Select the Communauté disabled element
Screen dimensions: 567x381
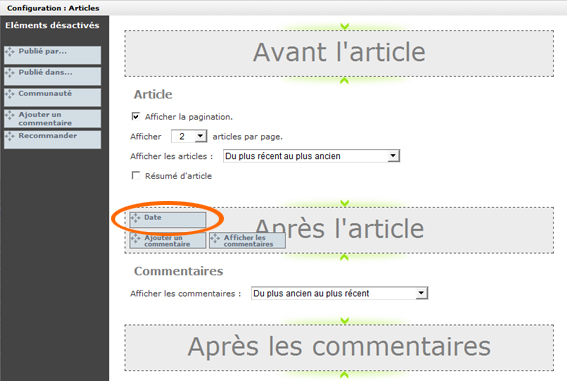pos(52,97)
